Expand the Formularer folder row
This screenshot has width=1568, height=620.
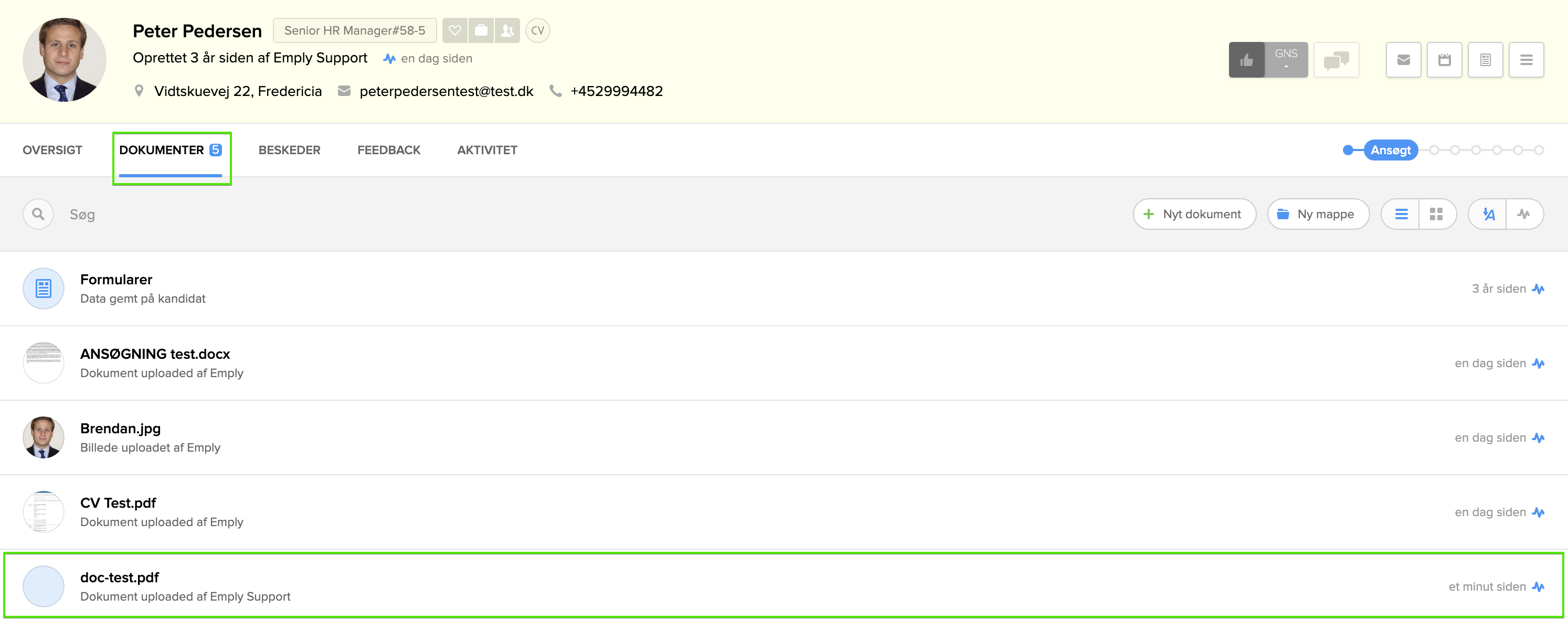[115, 288]
